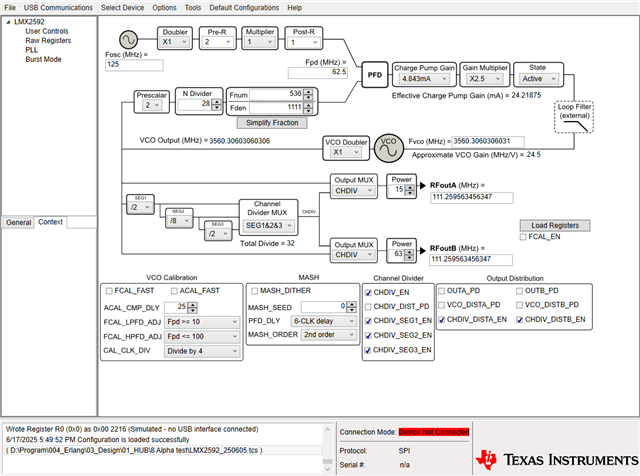640x476 pixels.
Task: Uncheck the CHDIV_SEG3_EN checkbox
Action: [x=368, y=350]
